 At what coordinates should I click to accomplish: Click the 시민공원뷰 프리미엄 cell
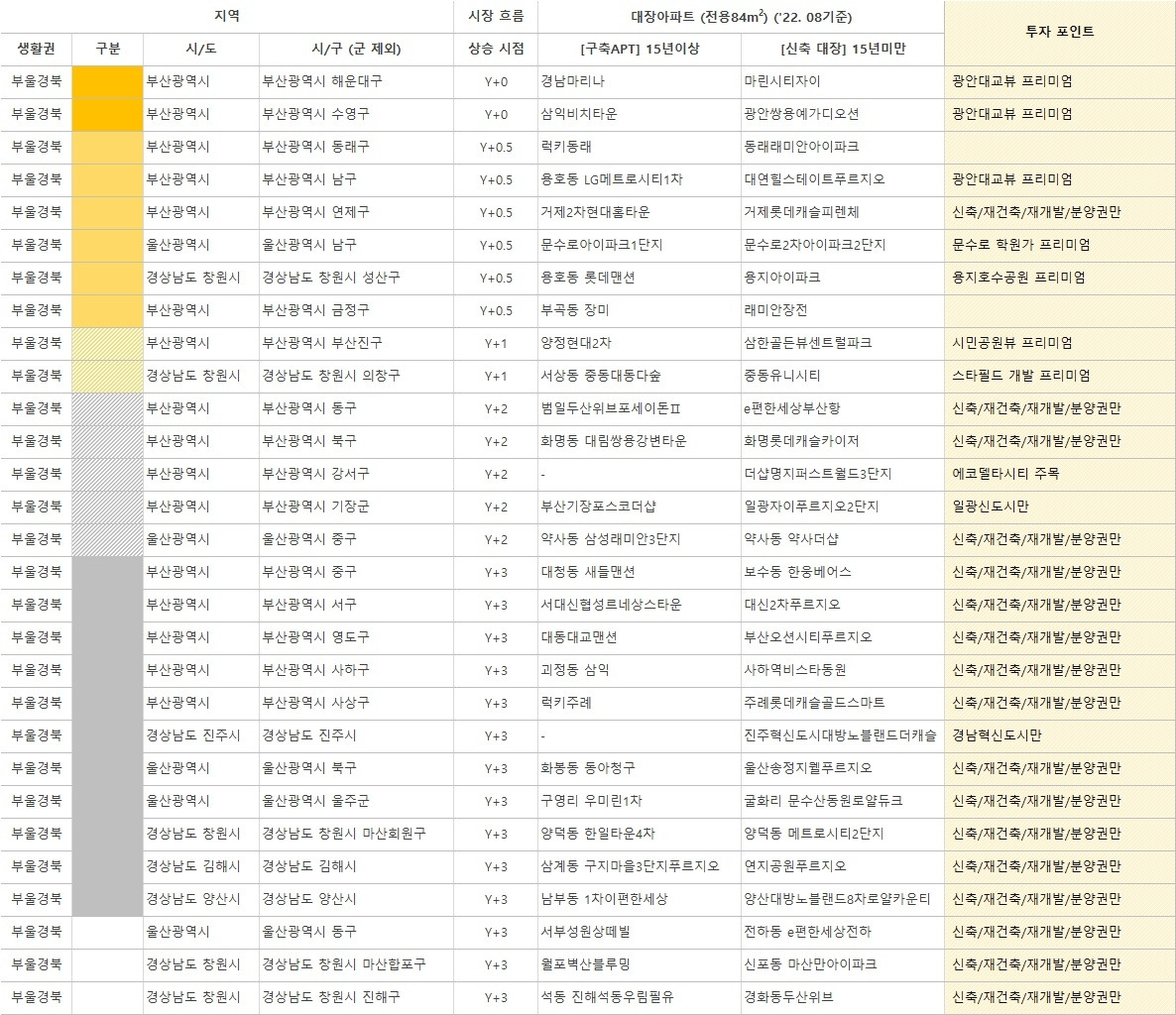(x=1060, y=343)
